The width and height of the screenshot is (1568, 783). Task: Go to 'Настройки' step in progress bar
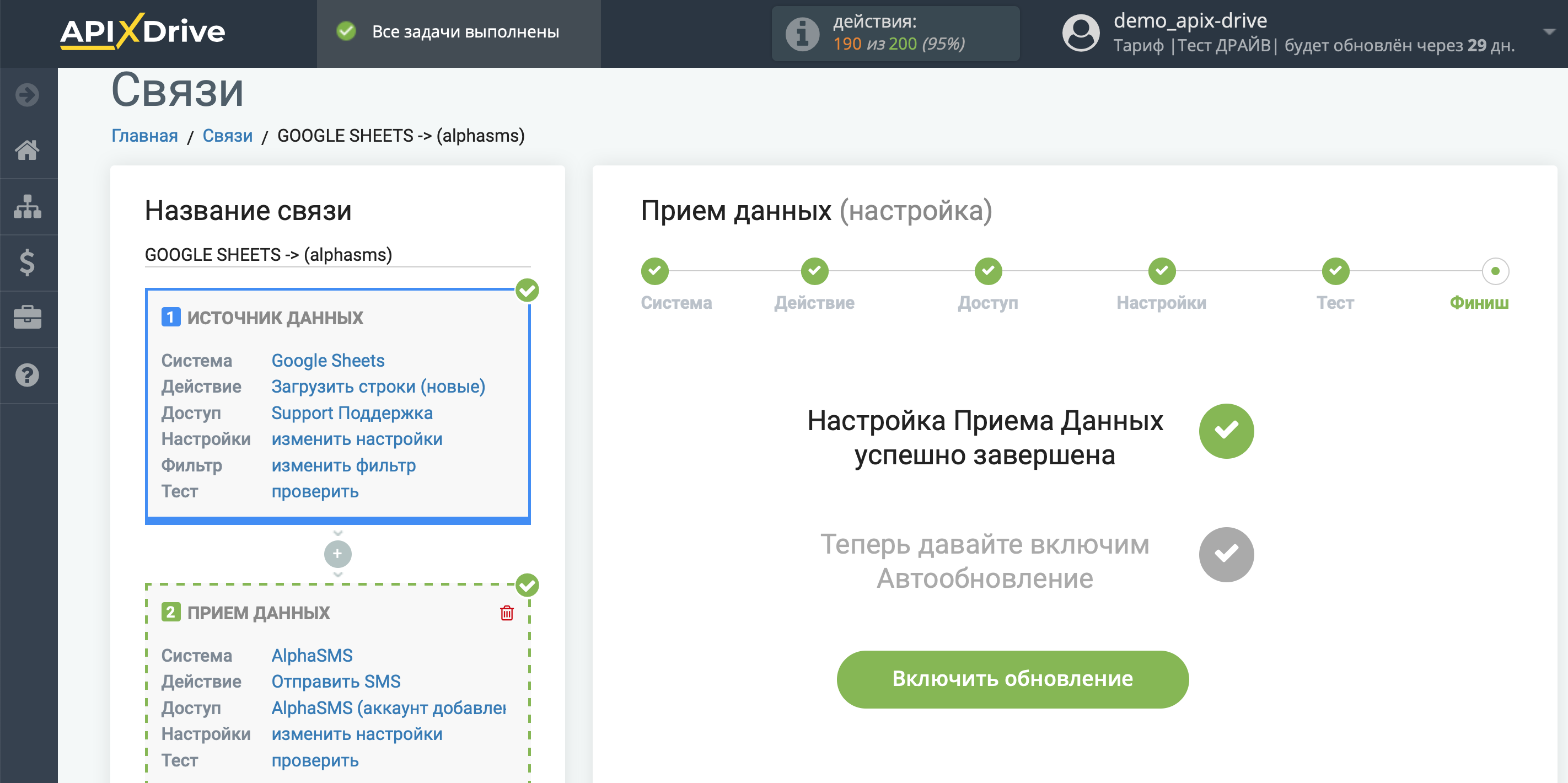click(1162, 271)
